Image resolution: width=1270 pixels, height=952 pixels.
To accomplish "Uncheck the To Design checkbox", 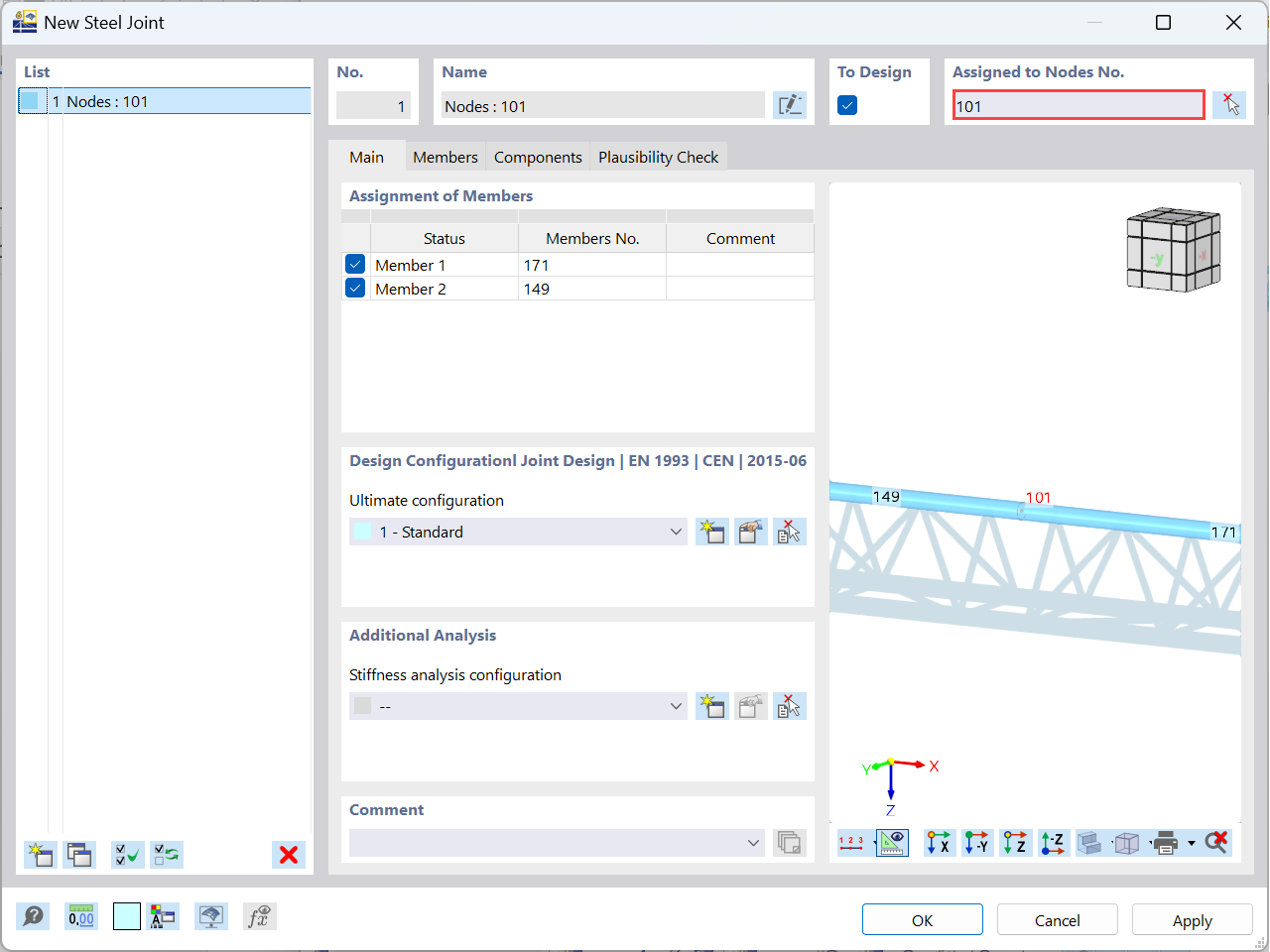I will point(847,105).
